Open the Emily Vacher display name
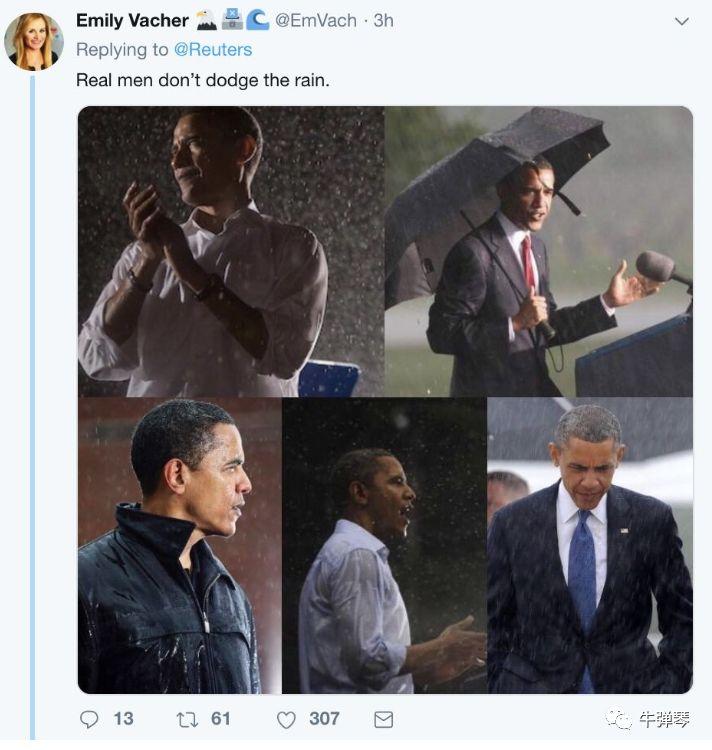Viewport: 712px width, 750px height. pos(132,21)
